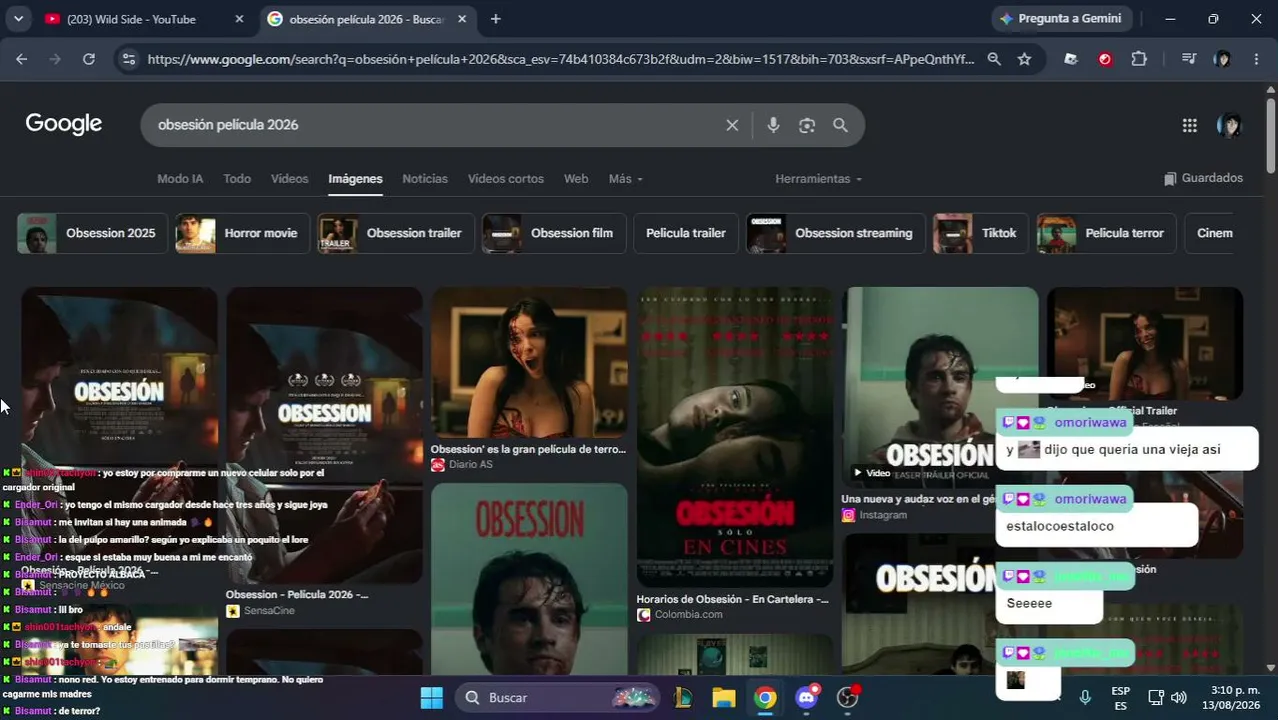Select the Videos cortos tab
The height and width of the screenshot is (720, 1278).
point(506,179)
